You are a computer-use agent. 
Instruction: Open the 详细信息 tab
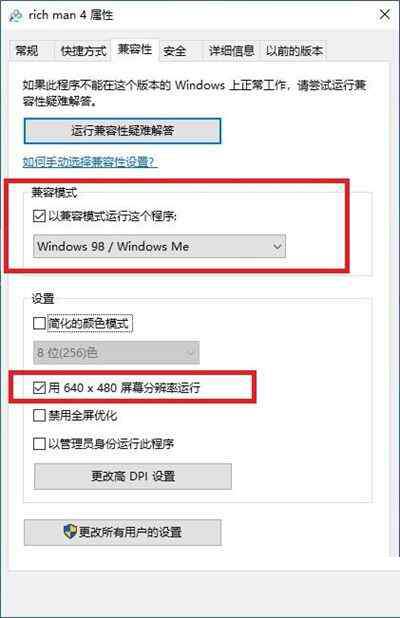click(x=231, y=51)
